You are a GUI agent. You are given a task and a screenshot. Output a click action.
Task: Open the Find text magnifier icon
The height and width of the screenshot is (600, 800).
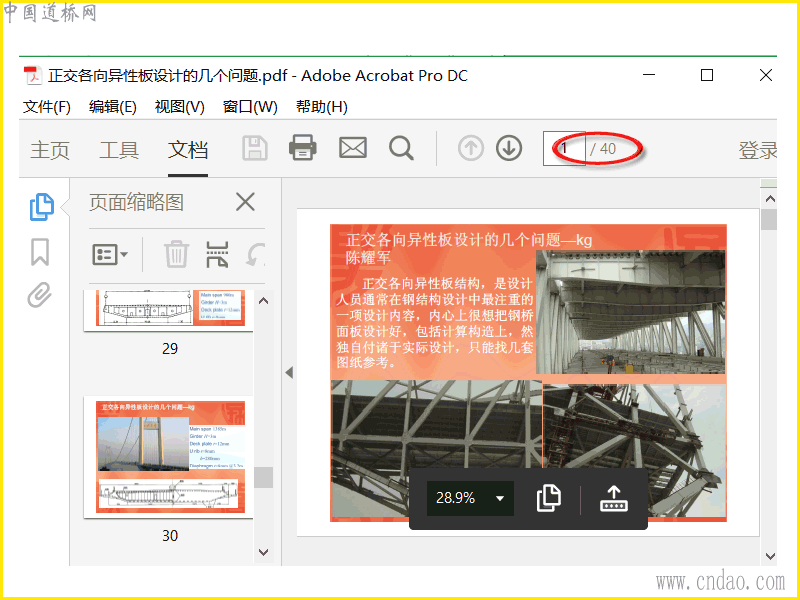[401, 148]
